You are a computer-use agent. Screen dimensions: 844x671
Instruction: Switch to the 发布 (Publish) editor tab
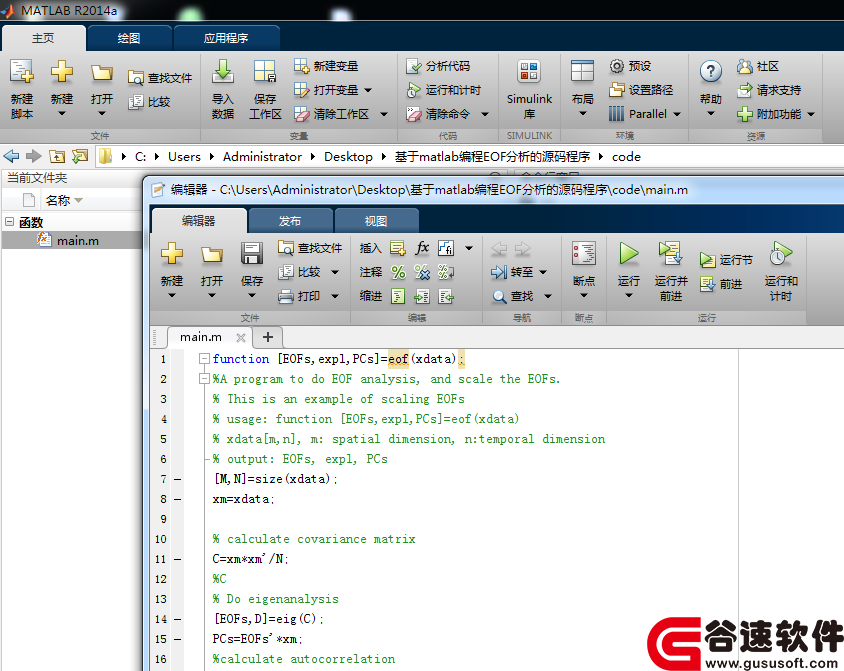[290, 221]
